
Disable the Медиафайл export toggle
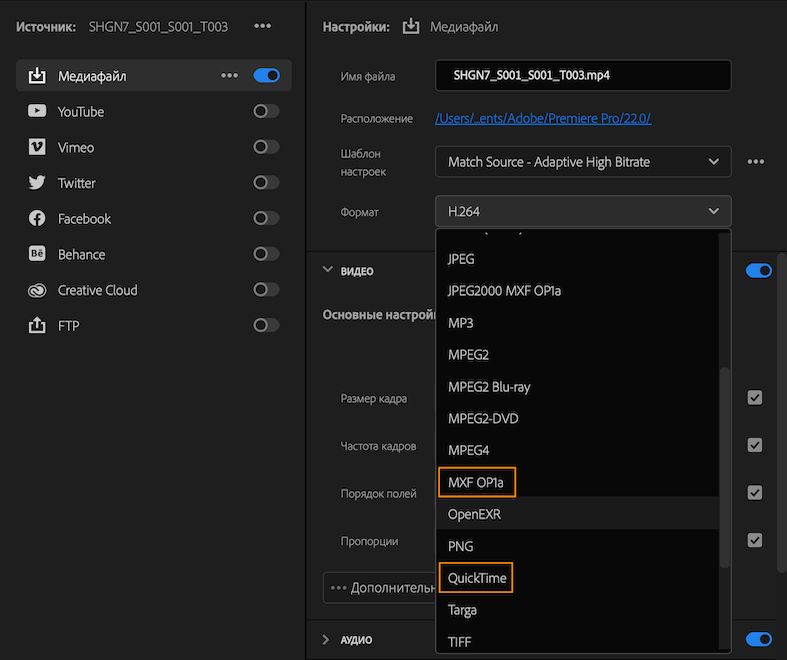pyautogui.click(x=266, y=75)
